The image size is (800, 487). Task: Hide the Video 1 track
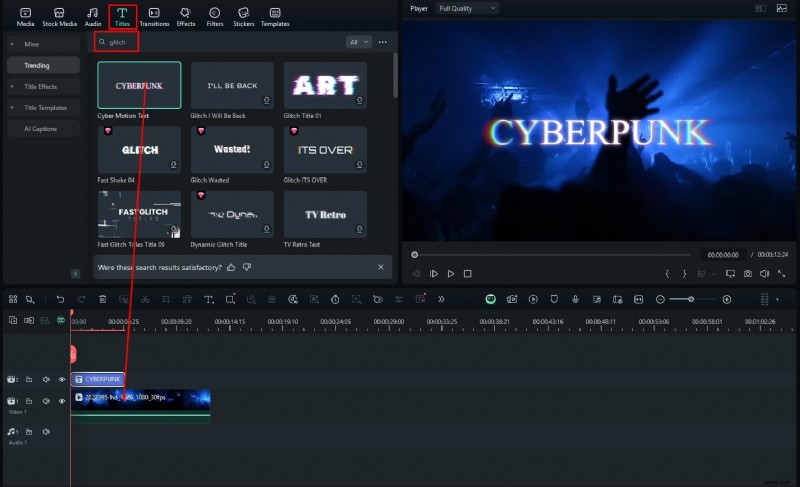point(62,401)
